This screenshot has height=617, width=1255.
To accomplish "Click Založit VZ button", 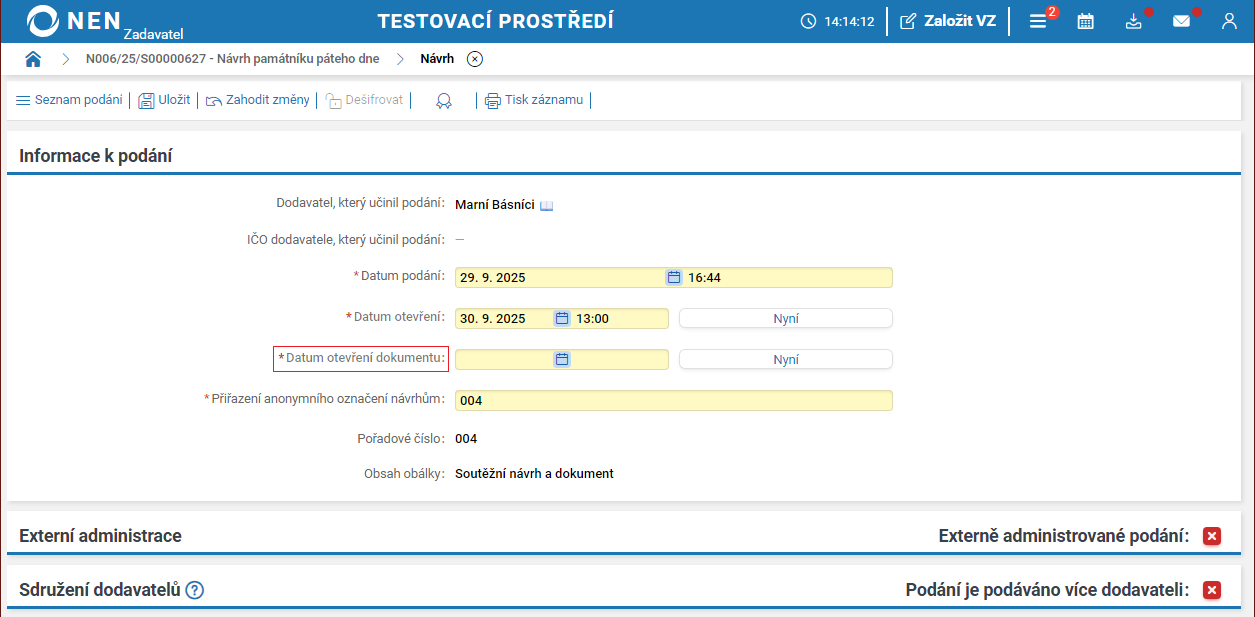I will pos(948,21).
